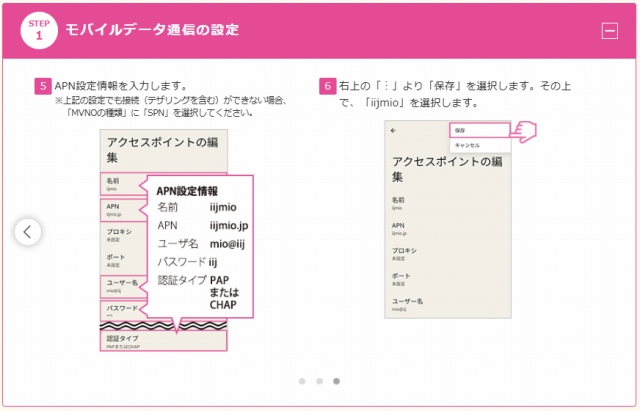Click the iijmio.jp APN value in callout
Viewport: 640px width, 411px height.
tap(229, 226)
